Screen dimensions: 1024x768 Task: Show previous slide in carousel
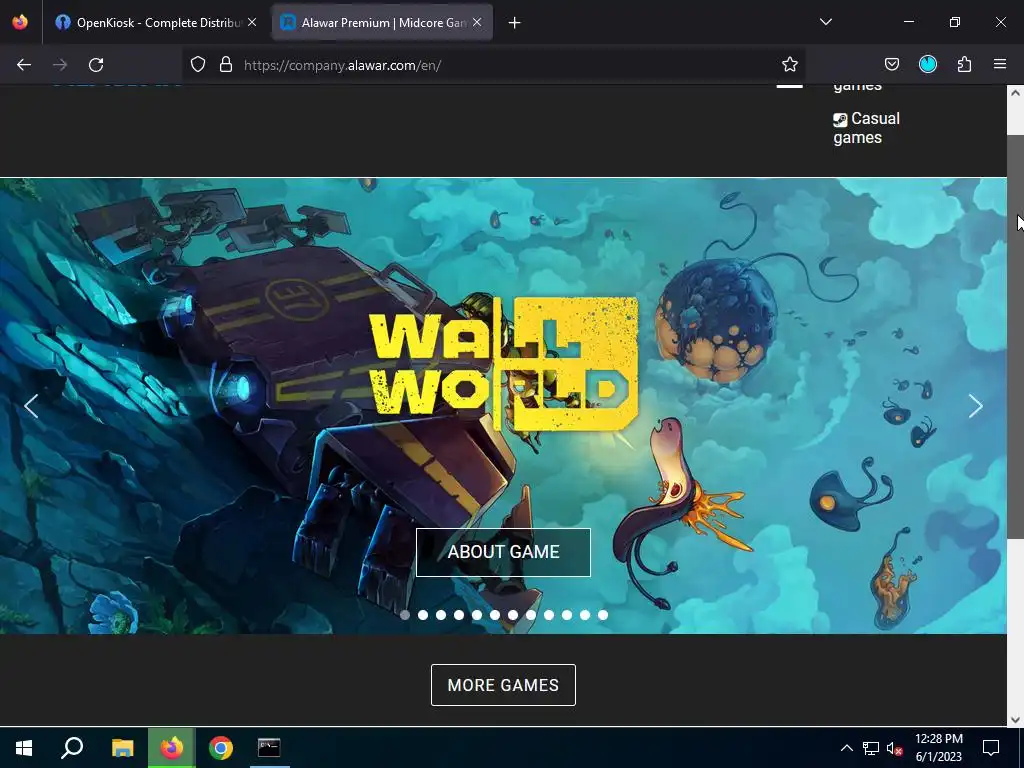tap(31, 406)
